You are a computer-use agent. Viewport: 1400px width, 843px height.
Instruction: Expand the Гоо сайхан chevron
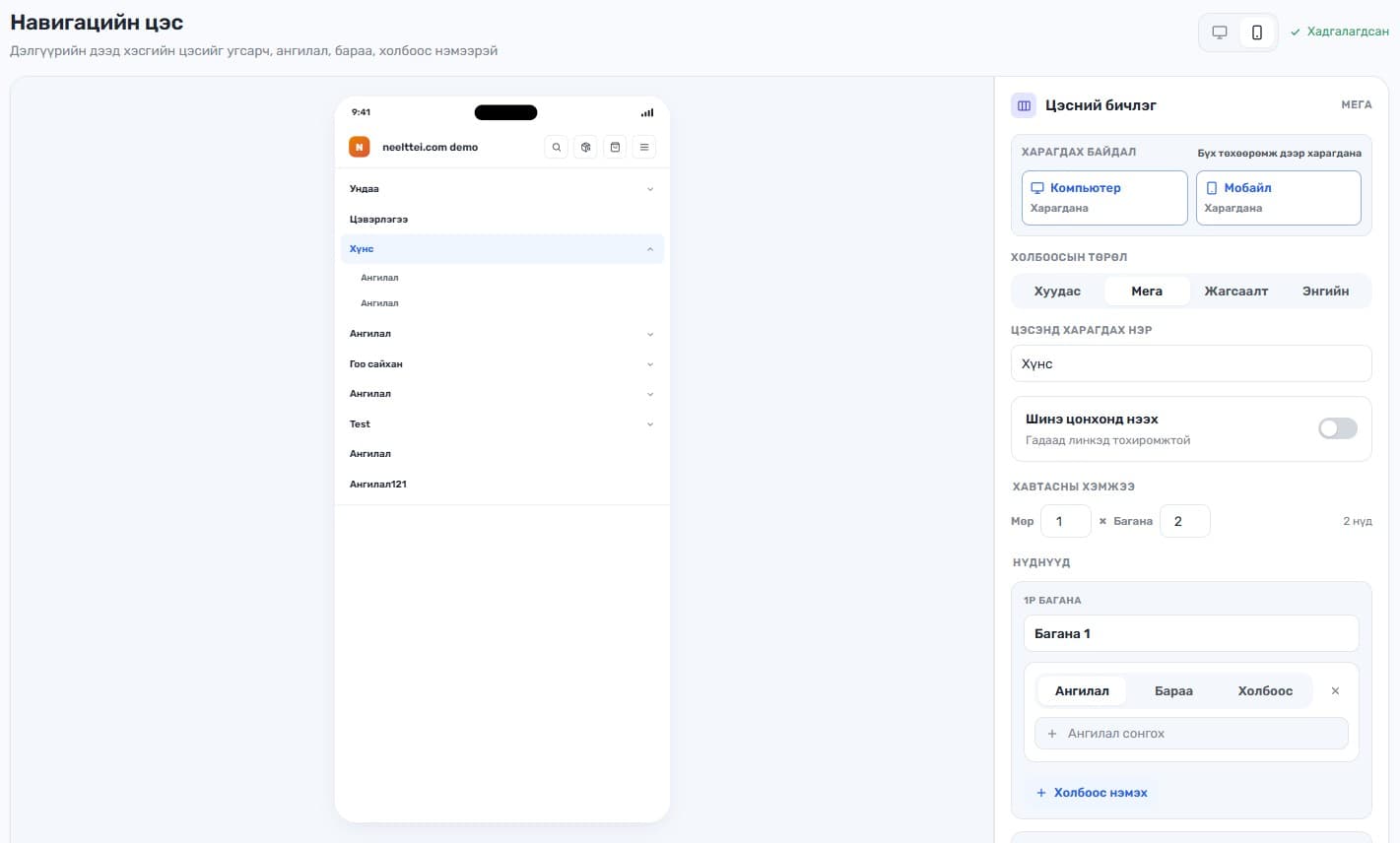tap(650, 364)
